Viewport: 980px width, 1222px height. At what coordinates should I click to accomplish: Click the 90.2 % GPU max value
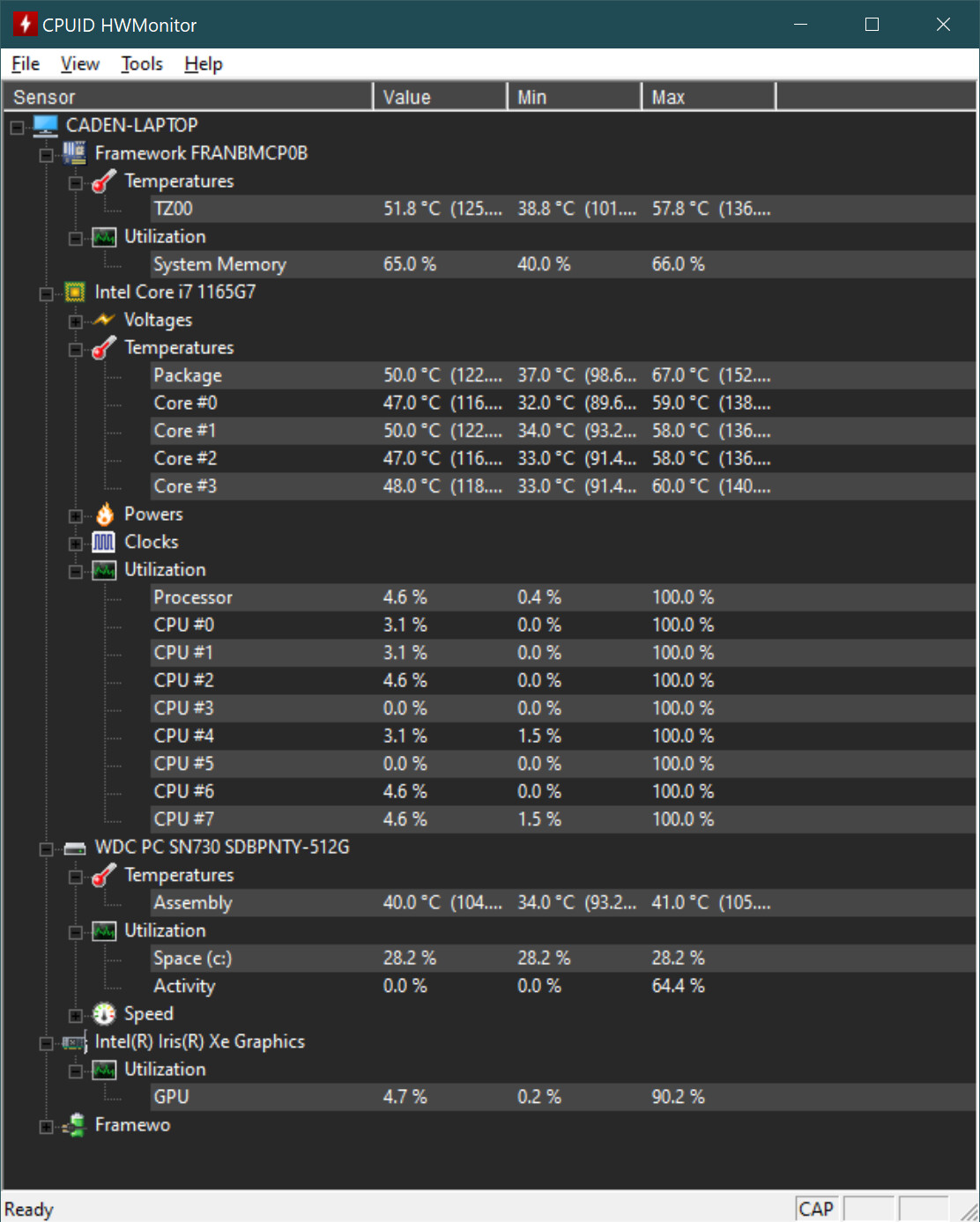click(x=679, y=1097)
